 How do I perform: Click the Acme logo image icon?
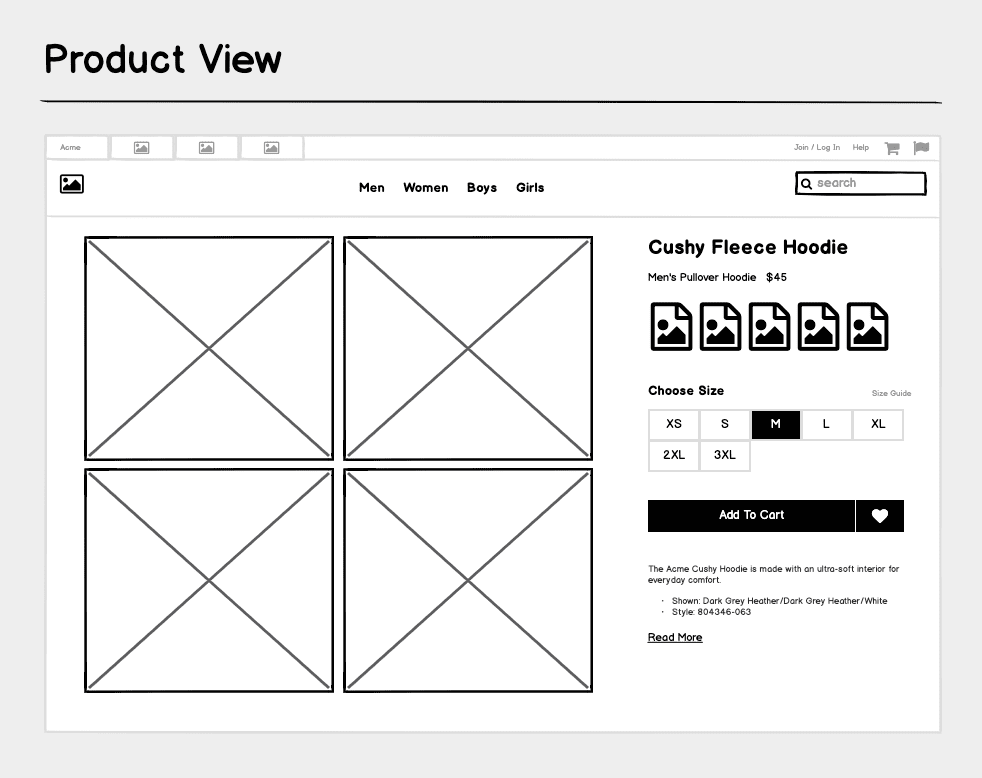click(x=71, y=184)
